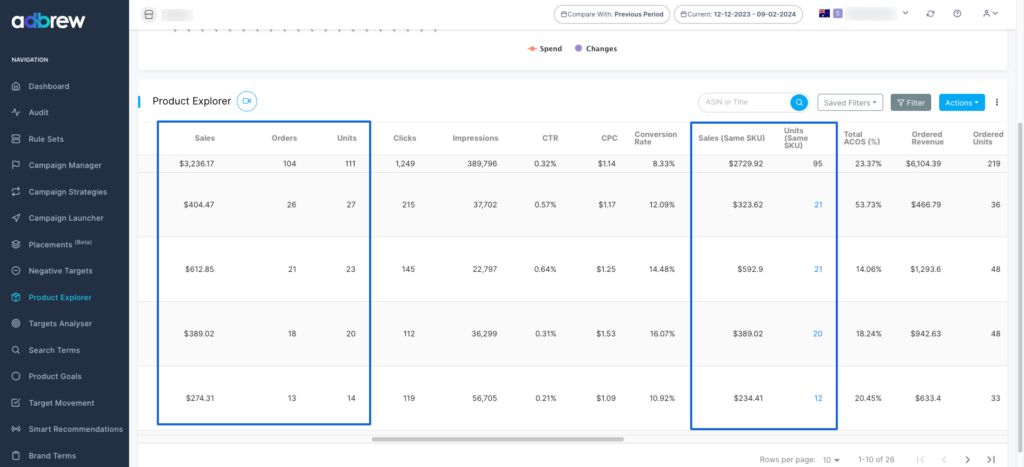Open Product Goals menu item

[55, 376]
